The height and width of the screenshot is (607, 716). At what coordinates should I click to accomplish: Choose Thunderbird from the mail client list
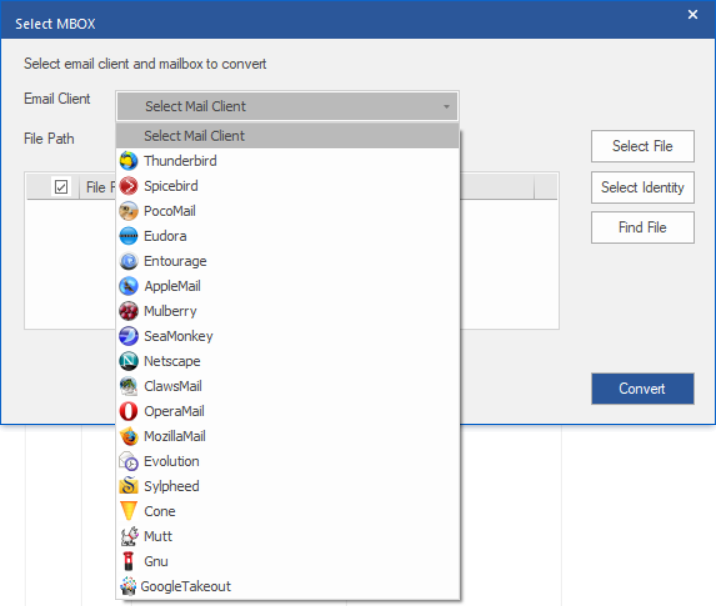(288, 161)
